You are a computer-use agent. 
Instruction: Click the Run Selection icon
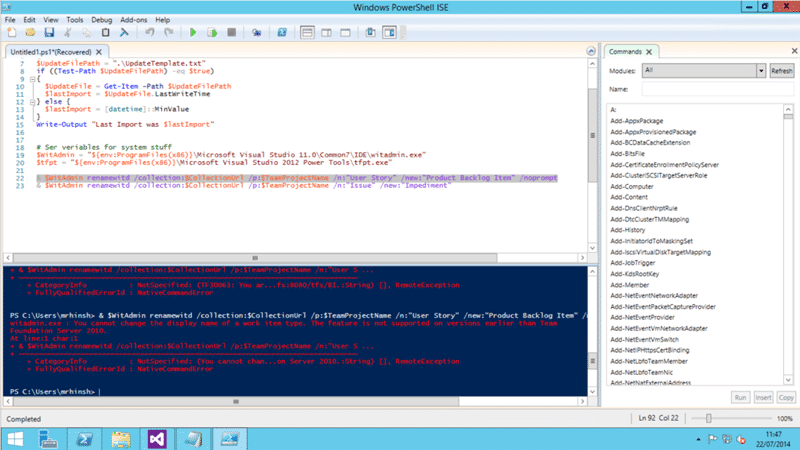point(212,33)
